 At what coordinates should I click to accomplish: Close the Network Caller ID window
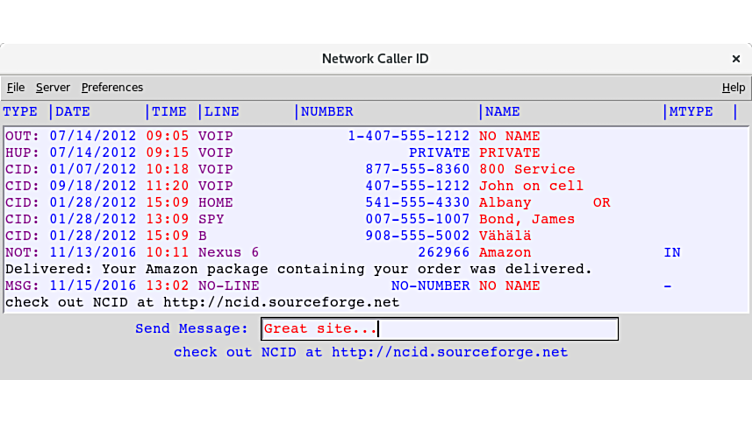[x=736, y=58]
